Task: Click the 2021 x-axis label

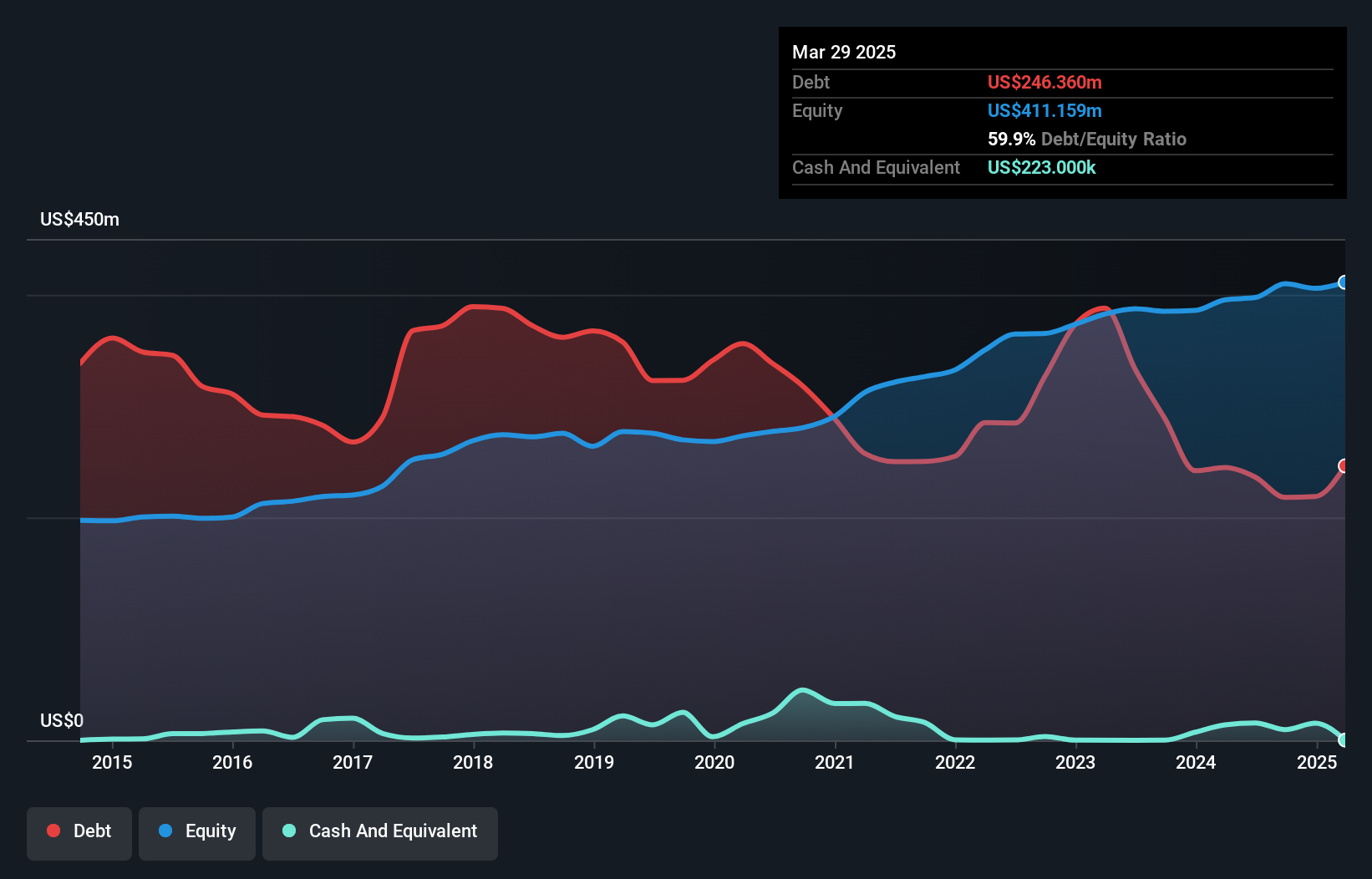Action: (x=835, y=762)
